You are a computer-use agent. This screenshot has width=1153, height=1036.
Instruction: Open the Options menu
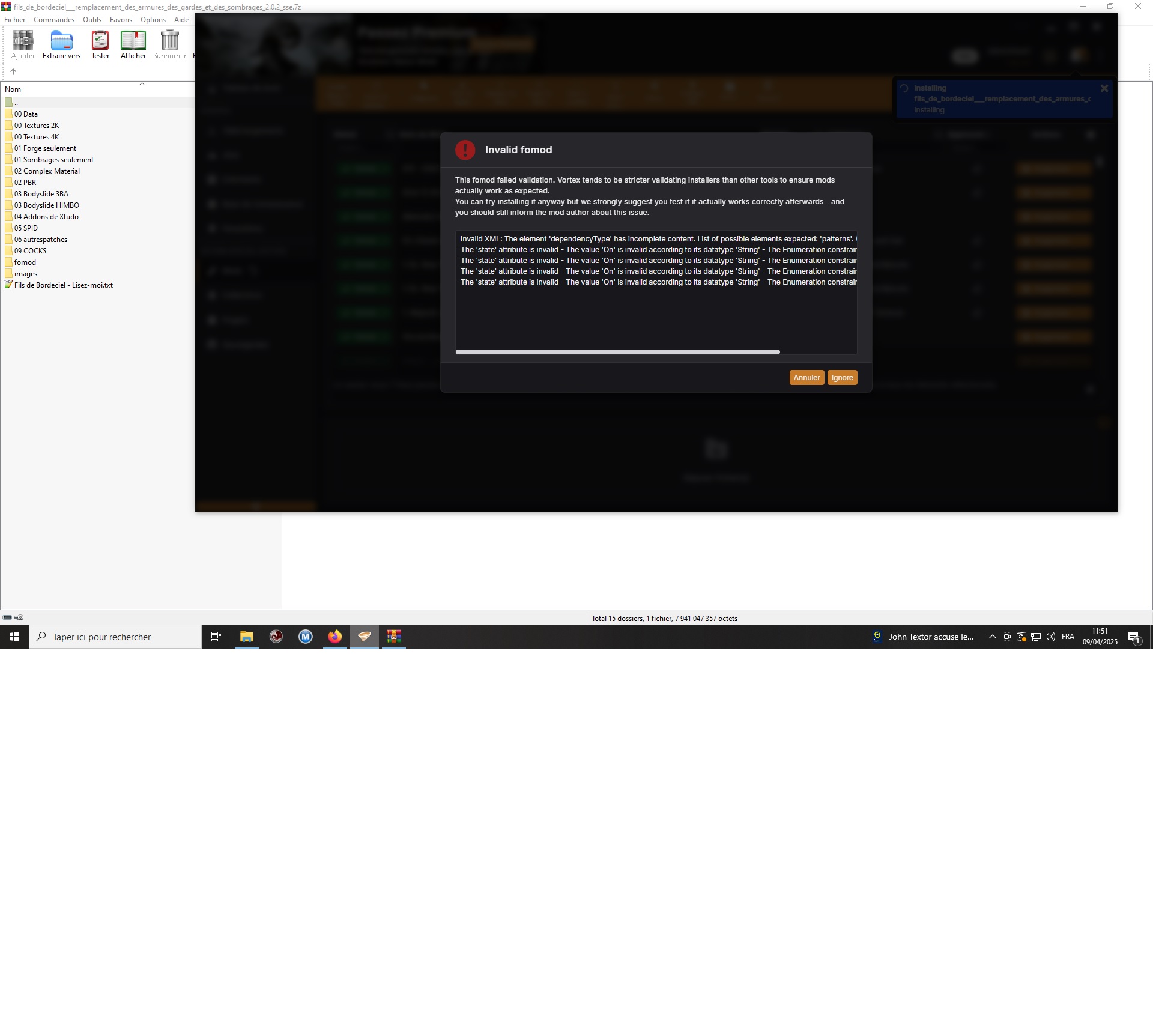tap(153, 20)
